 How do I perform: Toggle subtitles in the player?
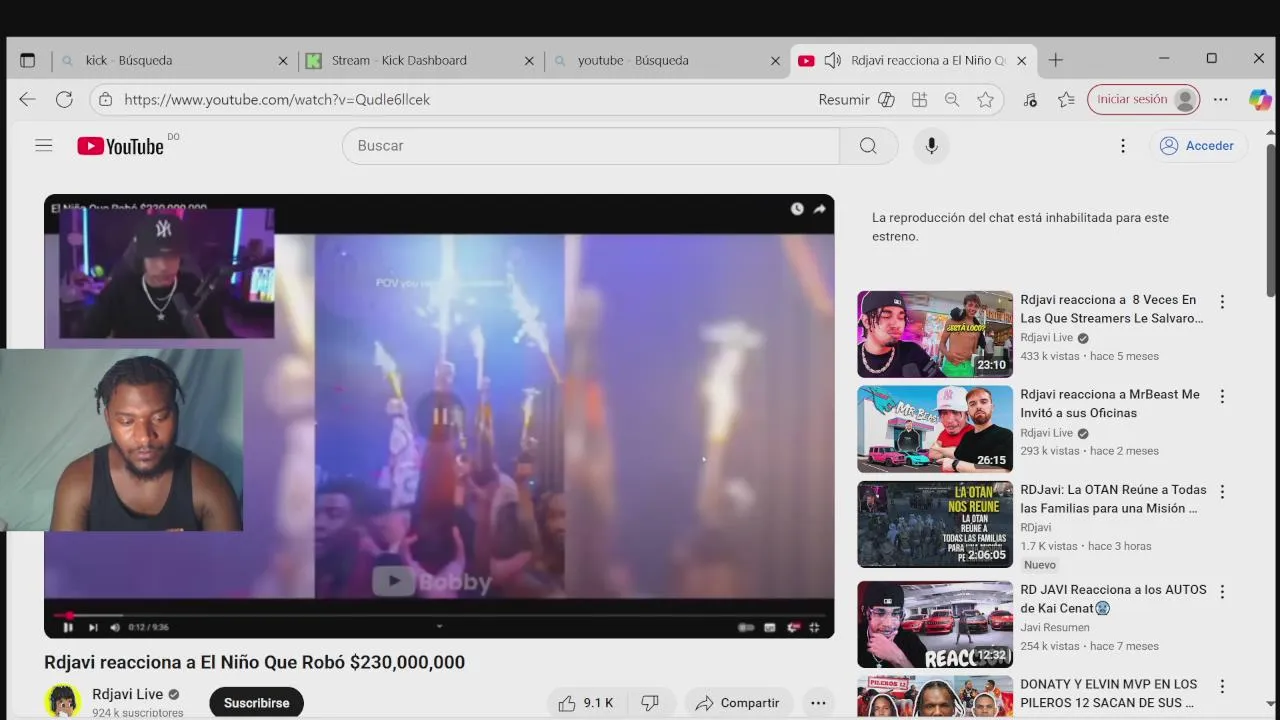pos(770,627)
